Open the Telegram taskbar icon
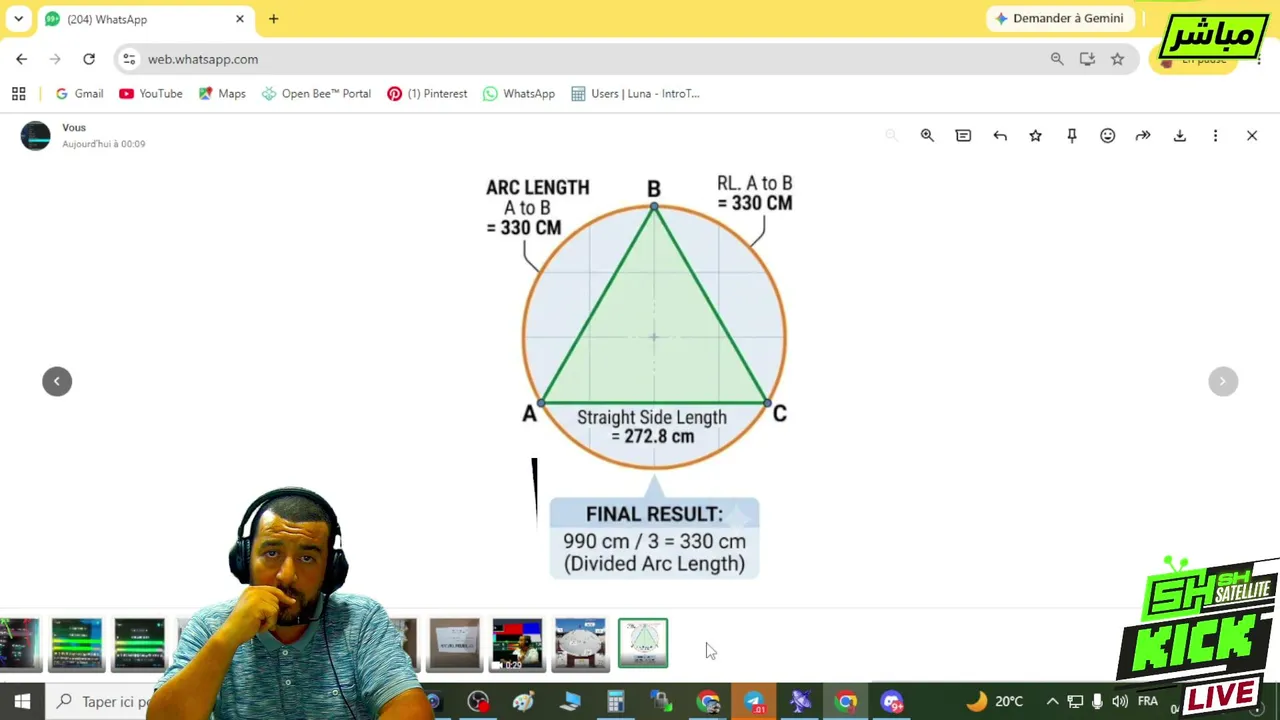The width and height of the screenshot is (1280, 720). point(753,702)
